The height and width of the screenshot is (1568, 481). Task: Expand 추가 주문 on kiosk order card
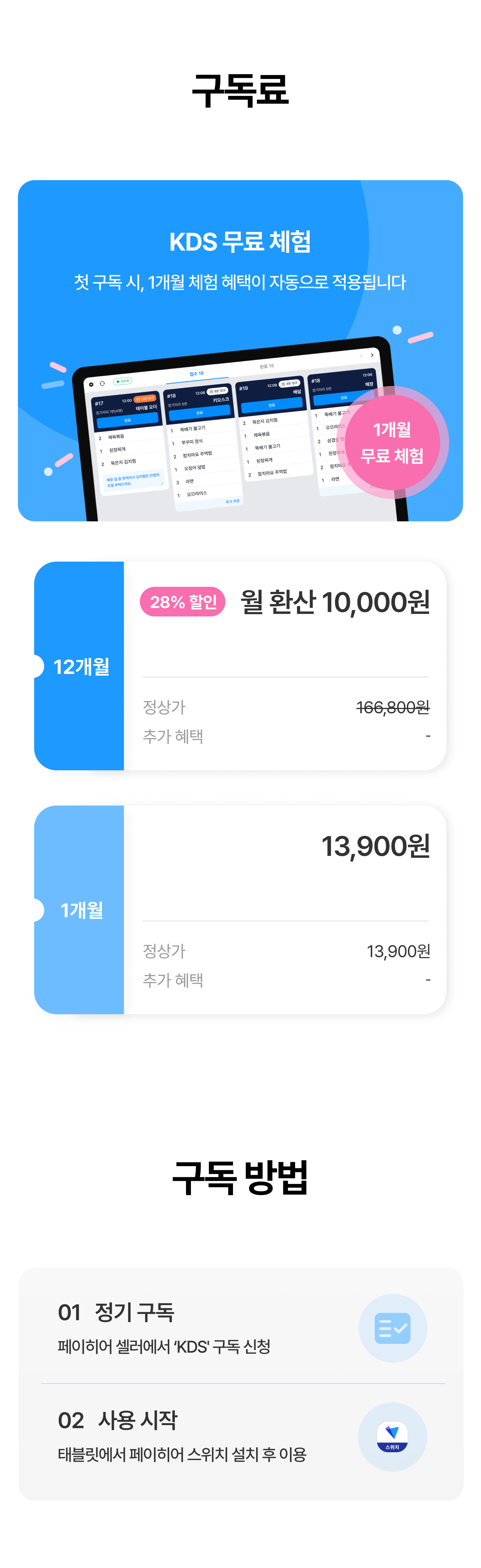click(233, 502)
